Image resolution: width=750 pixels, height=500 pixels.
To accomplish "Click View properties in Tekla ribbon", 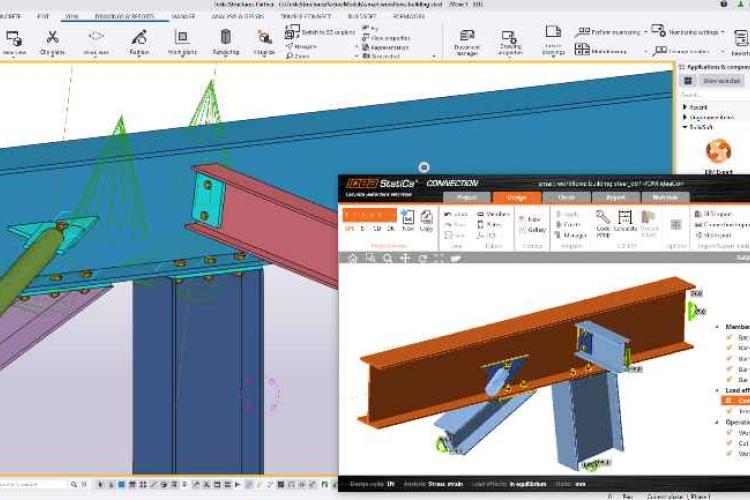I will (x=386, y=38).
